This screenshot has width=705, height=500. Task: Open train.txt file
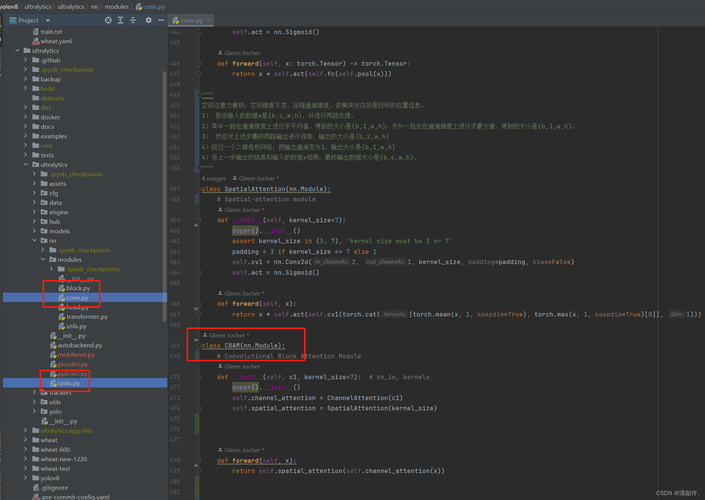(51, 31)
